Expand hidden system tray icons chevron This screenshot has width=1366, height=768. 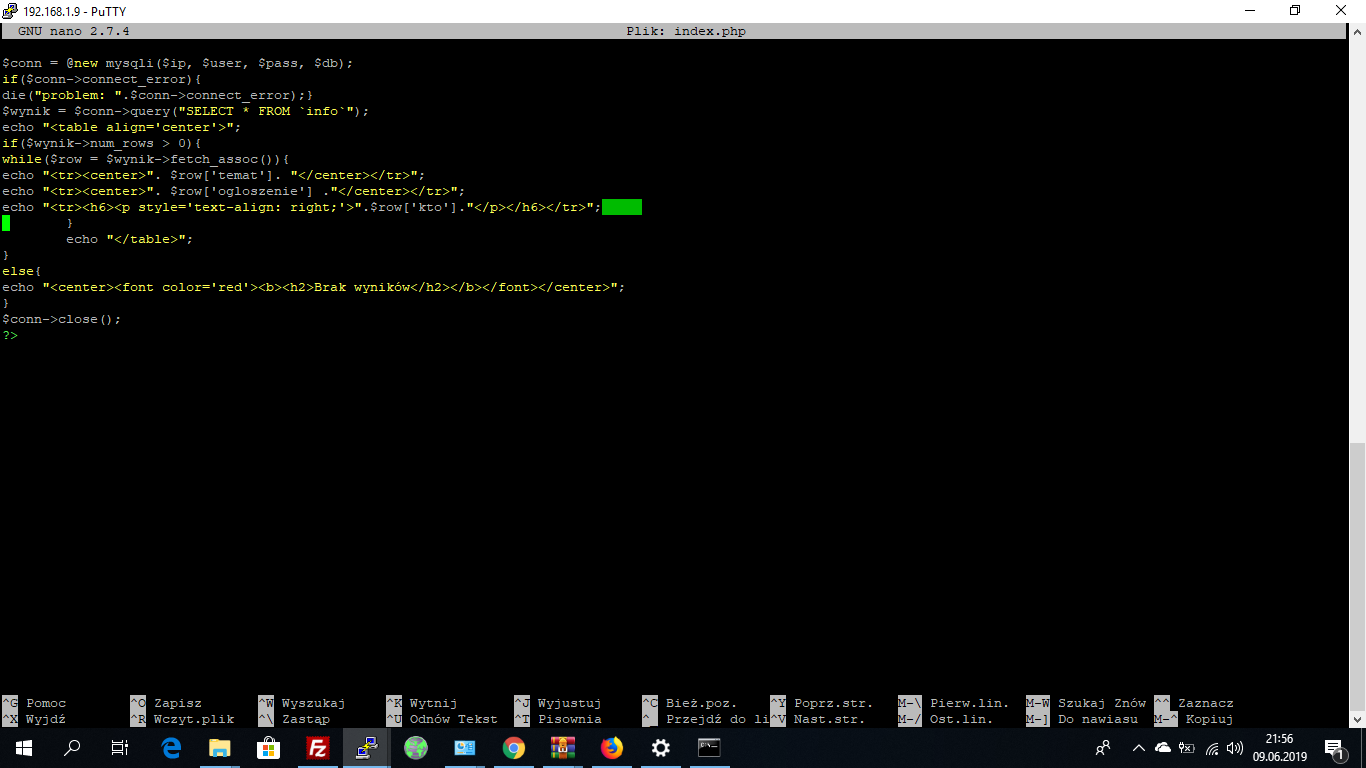click(1138, 748)
